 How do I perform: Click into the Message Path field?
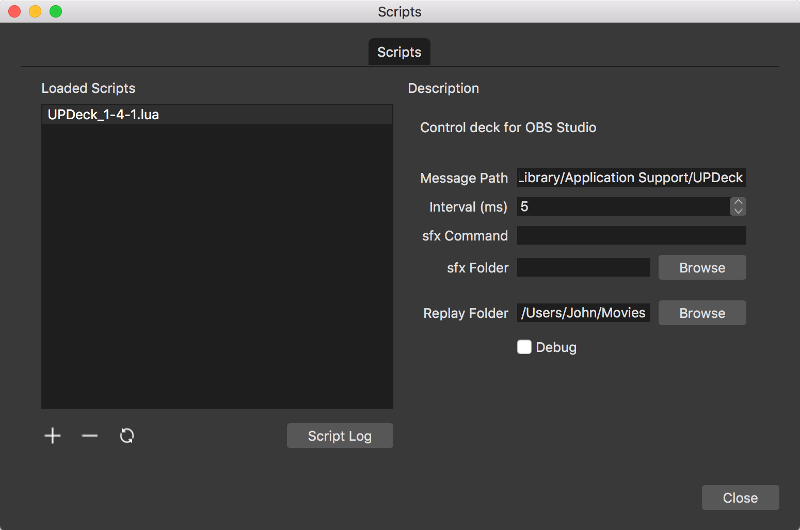631,178
